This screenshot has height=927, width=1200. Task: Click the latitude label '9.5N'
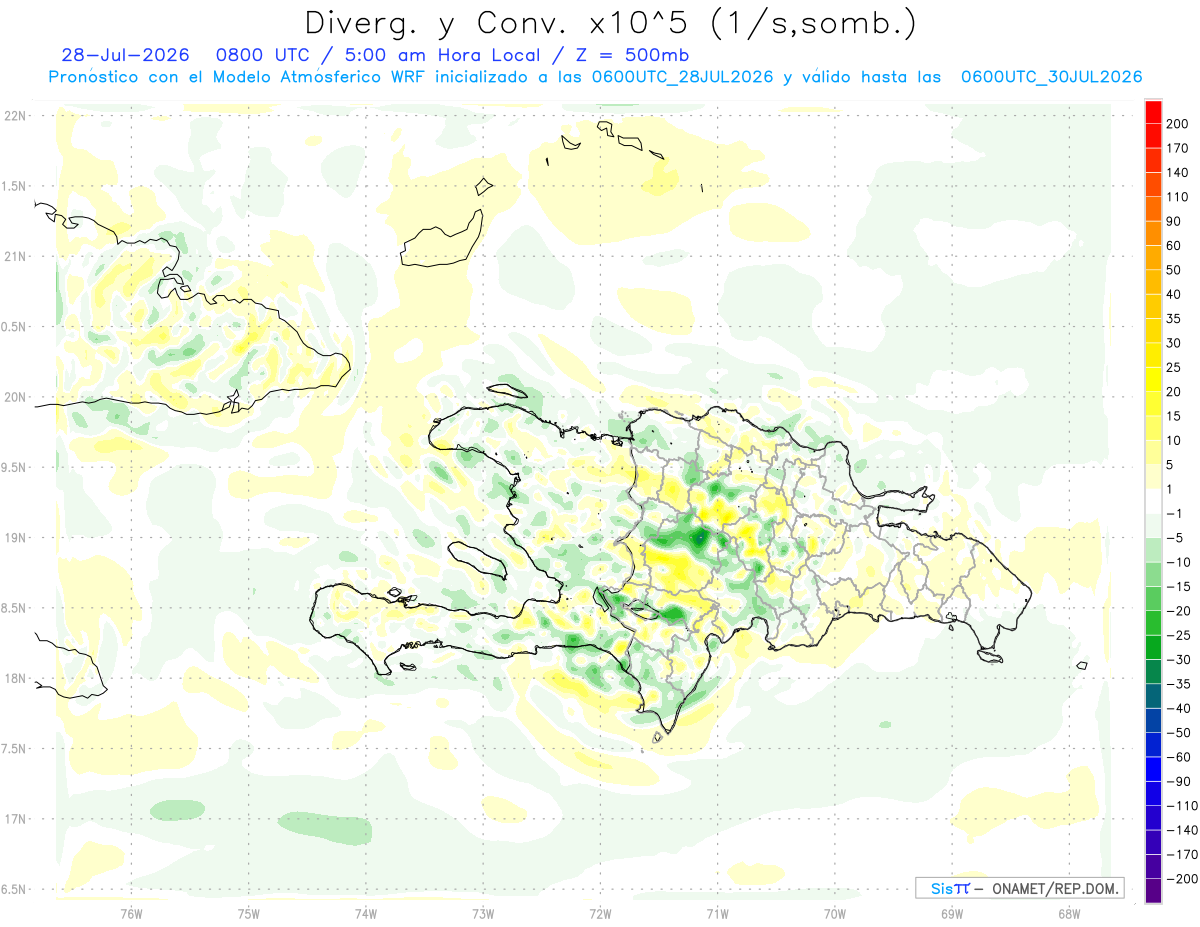click(x=15, y=467)
